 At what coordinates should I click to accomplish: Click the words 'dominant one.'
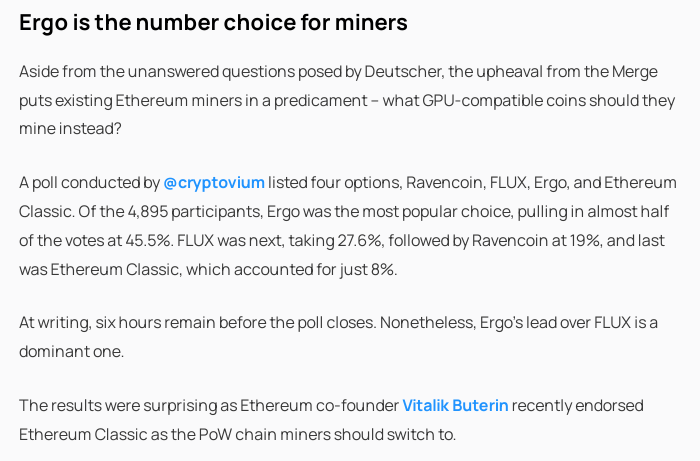click(71, 352)
